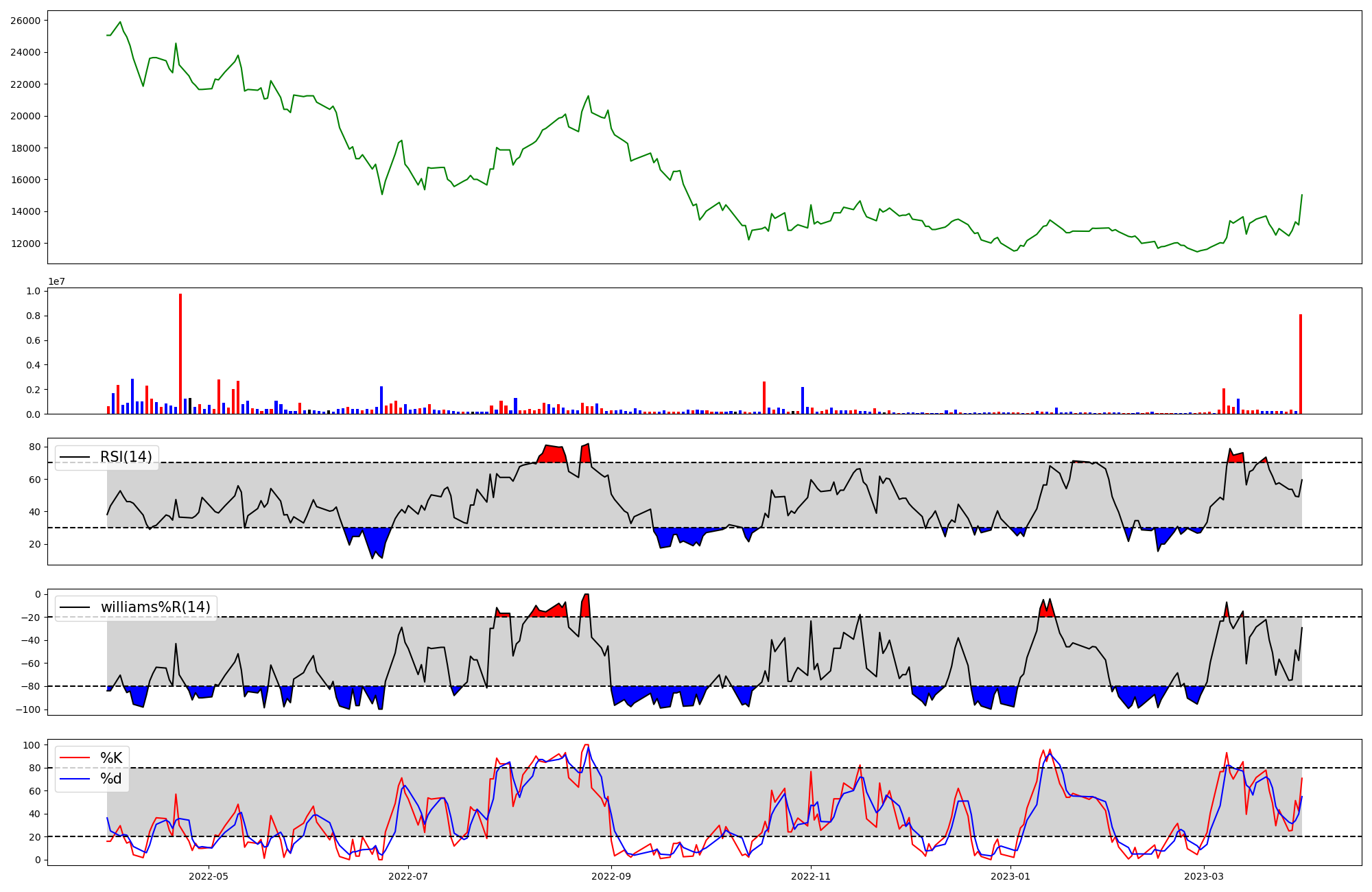
Task: Click the williams%R(14) legend label
Action: point(155,607)
